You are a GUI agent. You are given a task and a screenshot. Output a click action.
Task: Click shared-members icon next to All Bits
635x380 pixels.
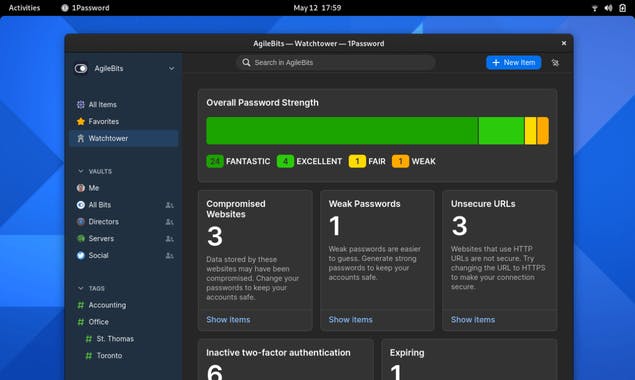tap(169, 205)
